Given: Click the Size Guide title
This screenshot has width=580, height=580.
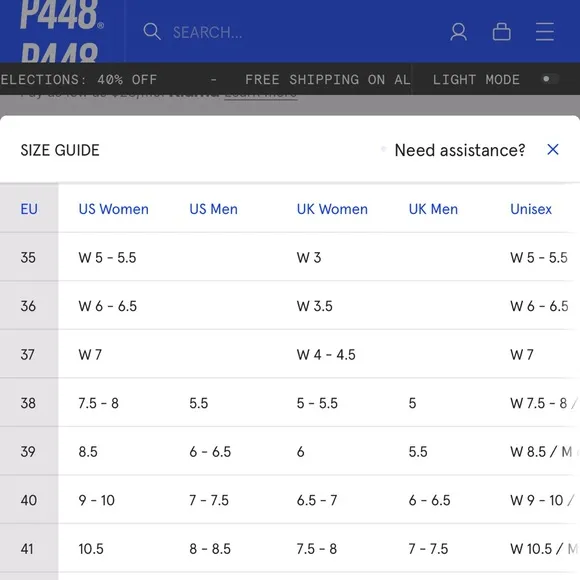Looking at the screenshot, I should coord(60,150).
